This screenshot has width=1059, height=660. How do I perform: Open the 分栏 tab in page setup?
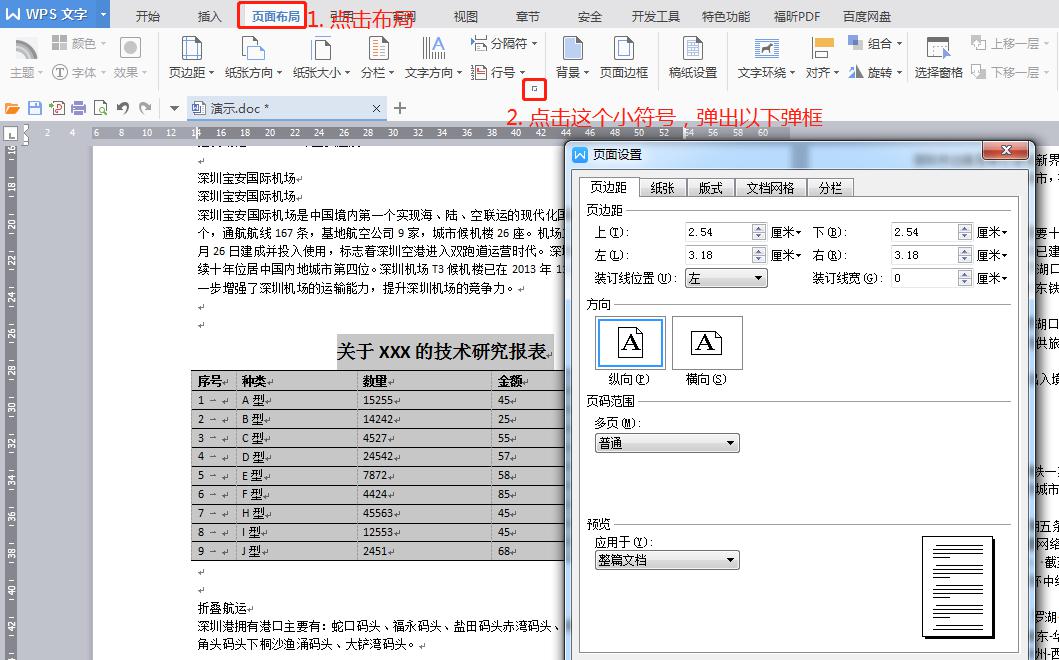click(x=830, y=188)
